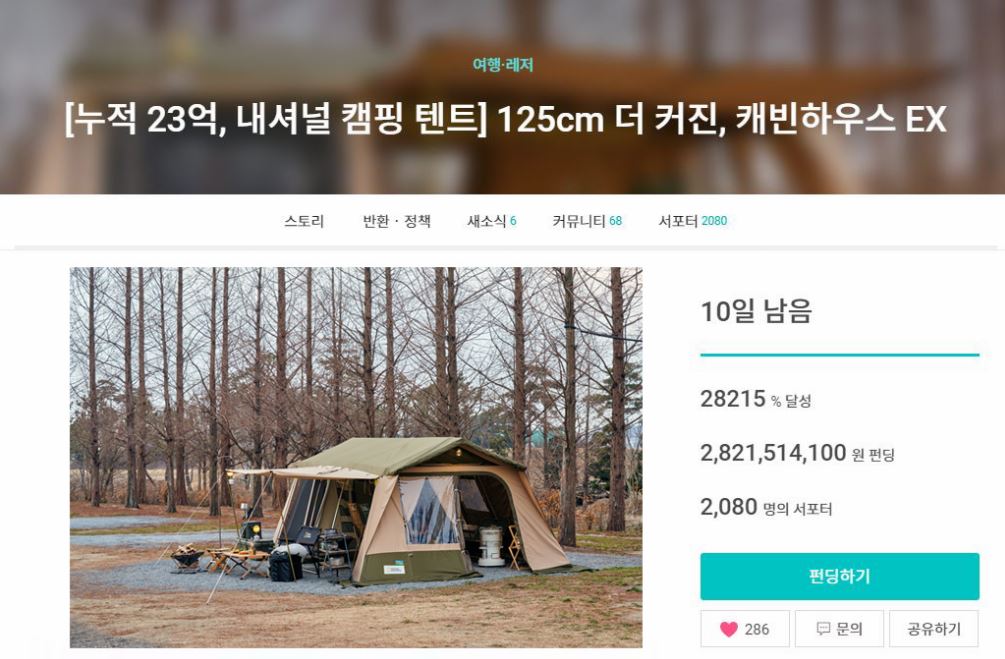Click the 10일 남음 text

click(756, 312)
